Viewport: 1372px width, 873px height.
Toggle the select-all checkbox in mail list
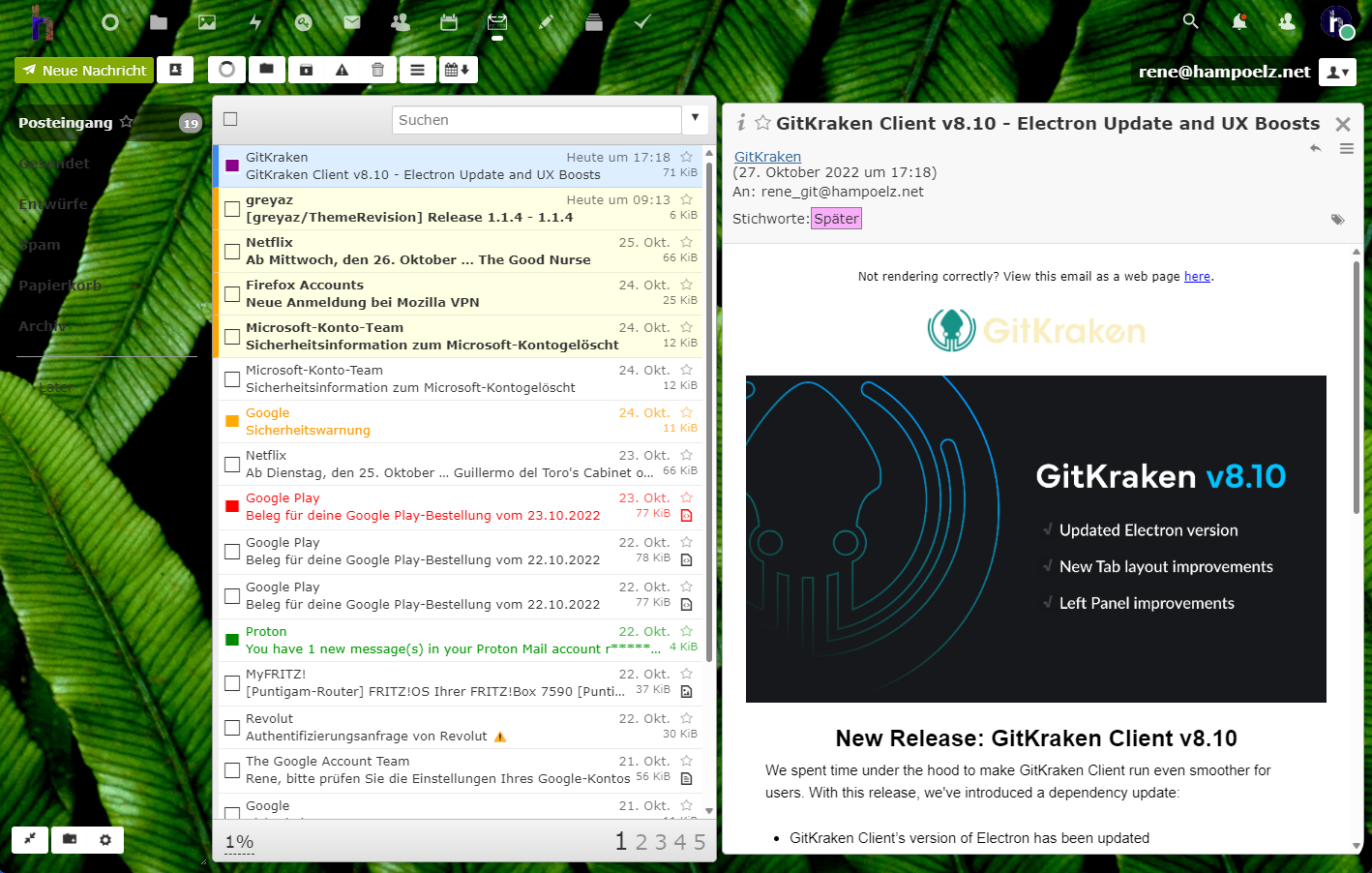point(230,119)
